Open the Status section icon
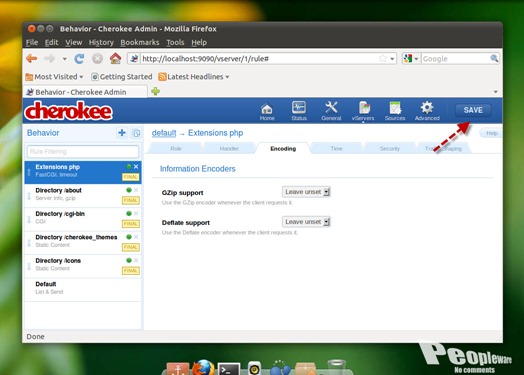This screenshot has width=524, height=375. pos(299,111)
